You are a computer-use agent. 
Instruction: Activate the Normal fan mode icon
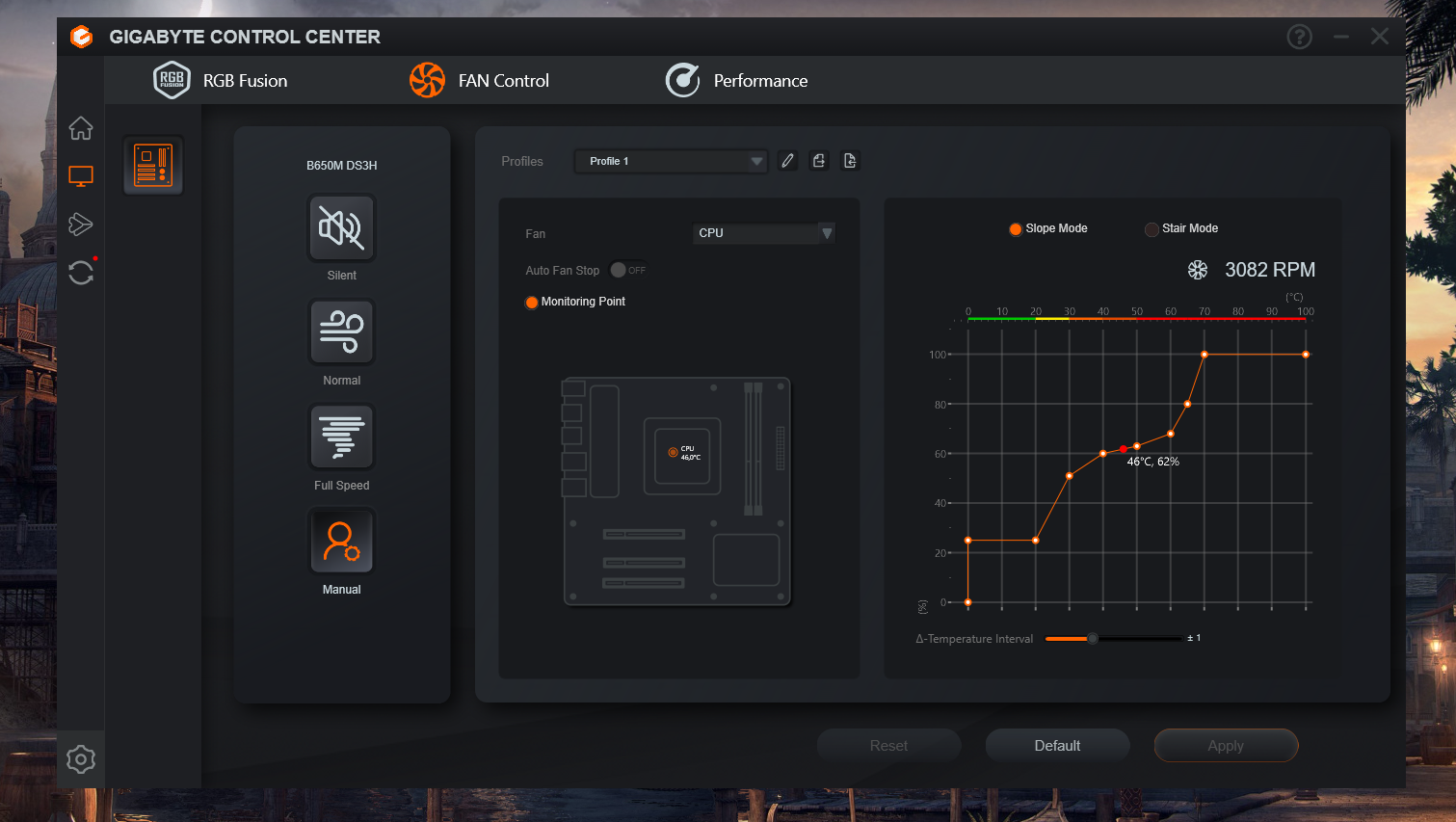point(341,332)
